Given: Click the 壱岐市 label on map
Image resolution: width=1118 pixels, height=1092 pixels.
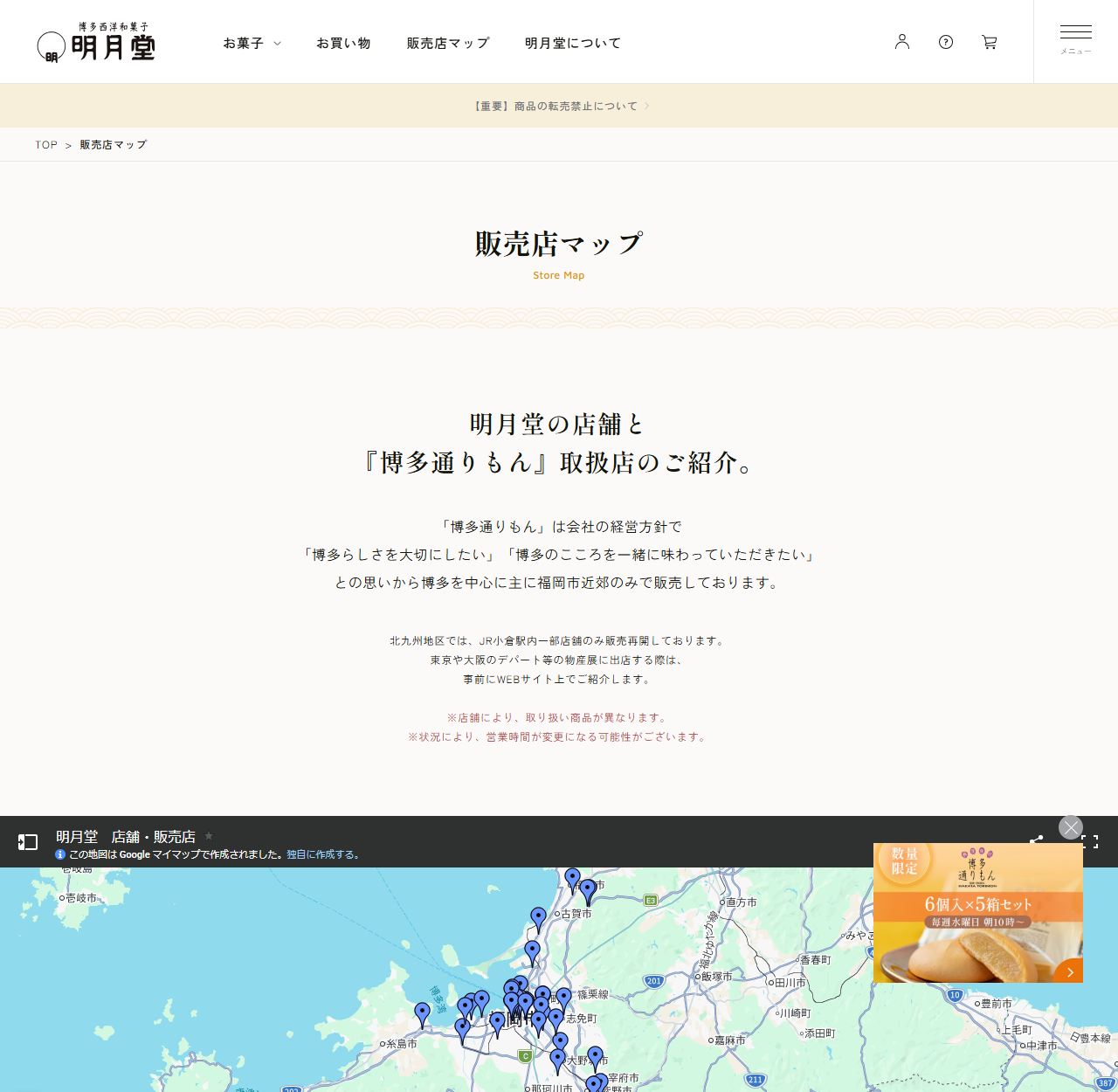Looking at the screenshot, I should point(79,898).
